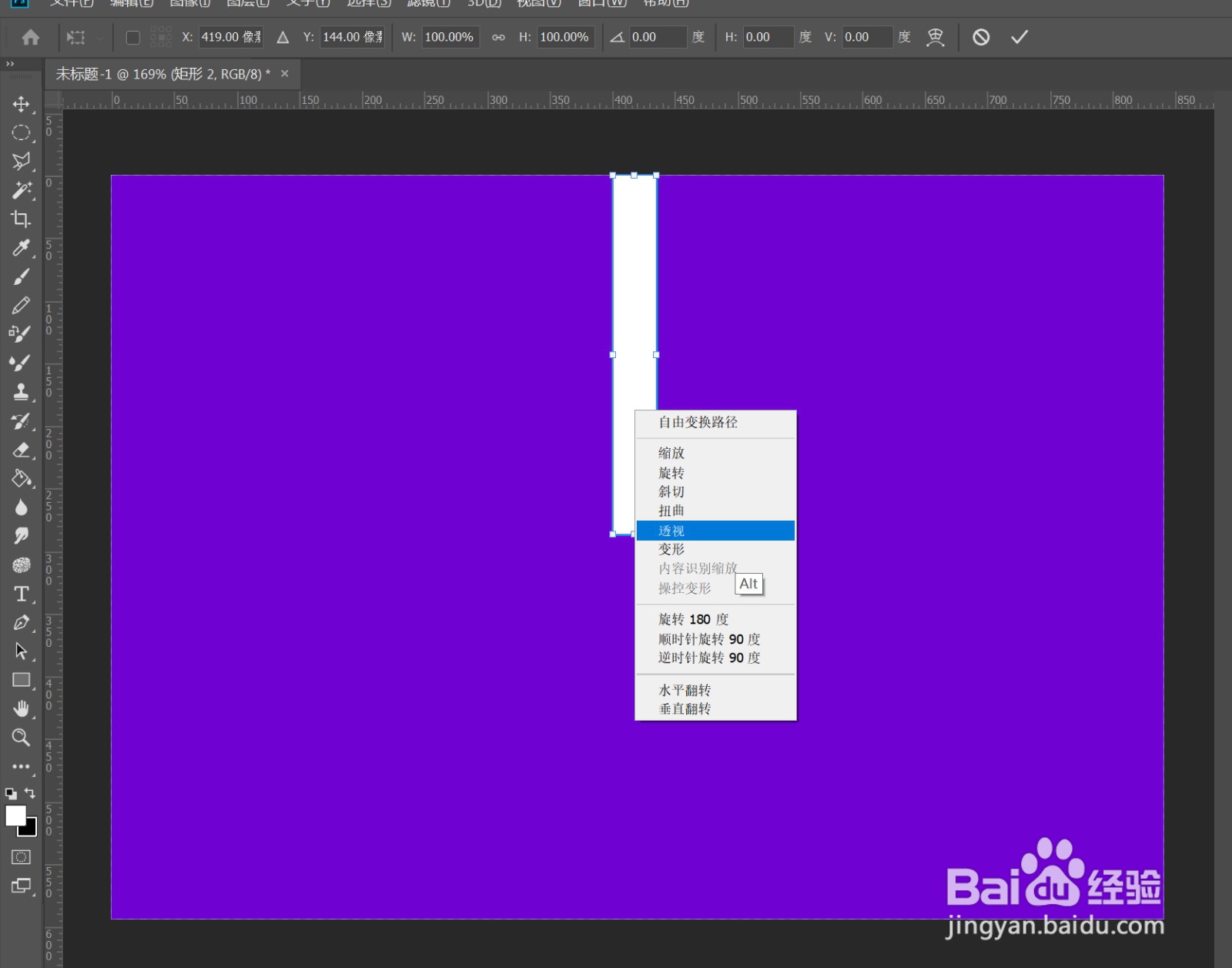Select the Zoom magnifier tool

point(21,737)
